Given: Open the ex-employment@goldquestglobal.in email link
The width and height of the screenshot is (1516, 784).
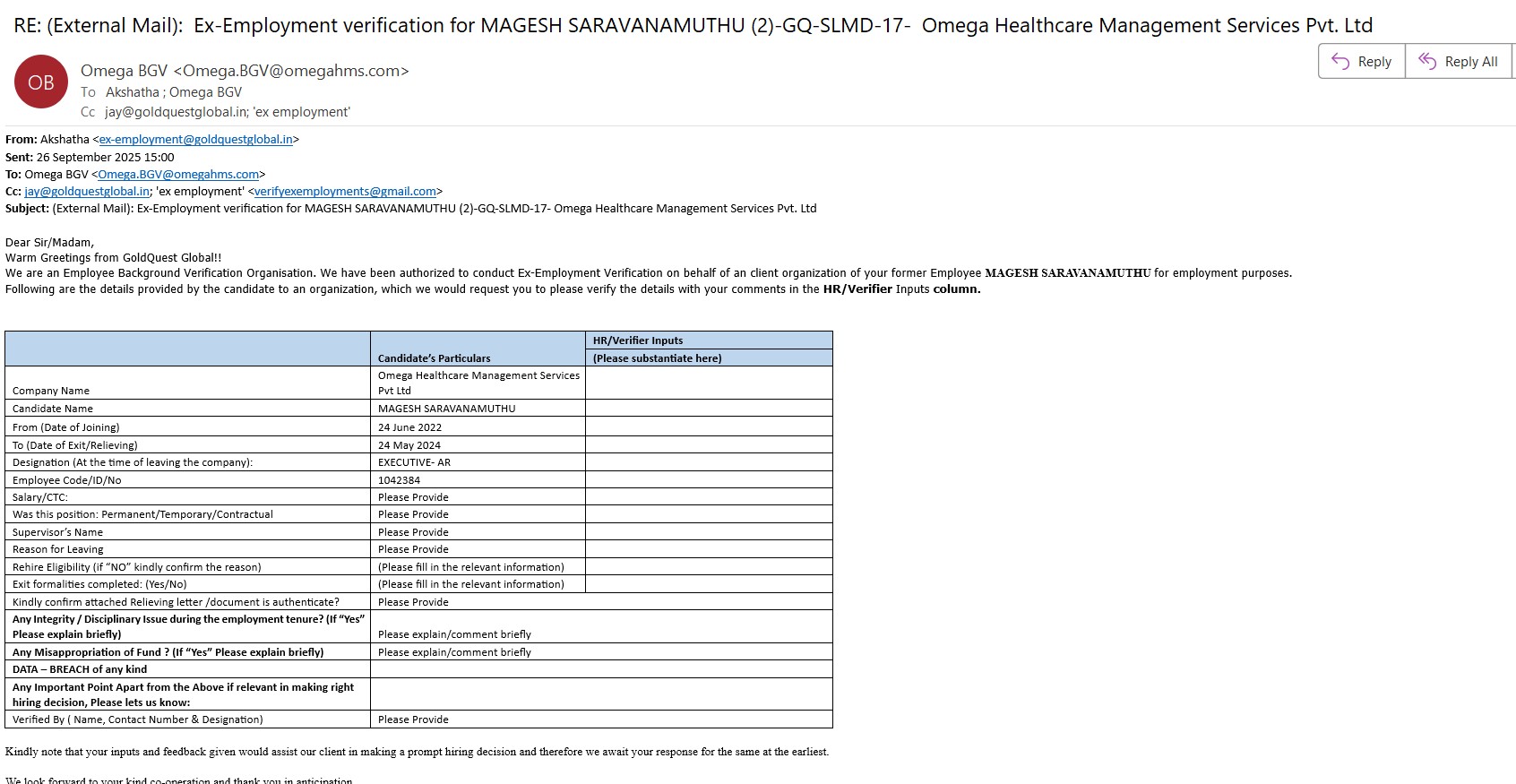Looking at the screenshot, I should pyautogui.click(x=196, y=140).
